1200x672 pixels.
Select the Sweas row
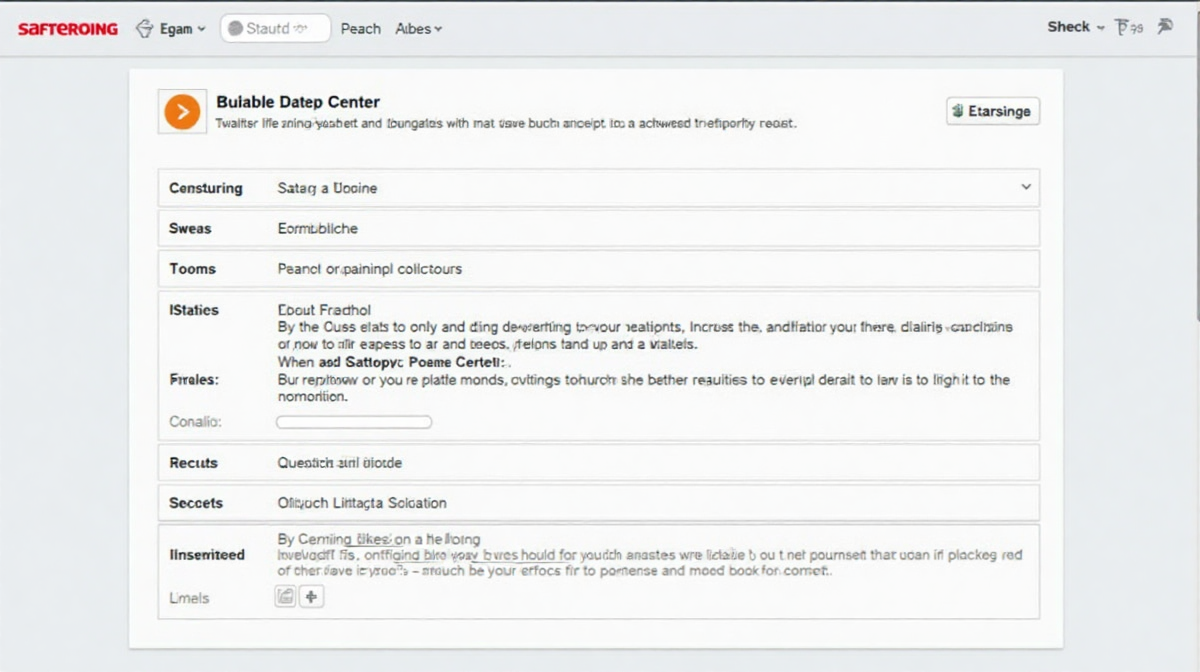pyautogui.click(x=598, y=229)
